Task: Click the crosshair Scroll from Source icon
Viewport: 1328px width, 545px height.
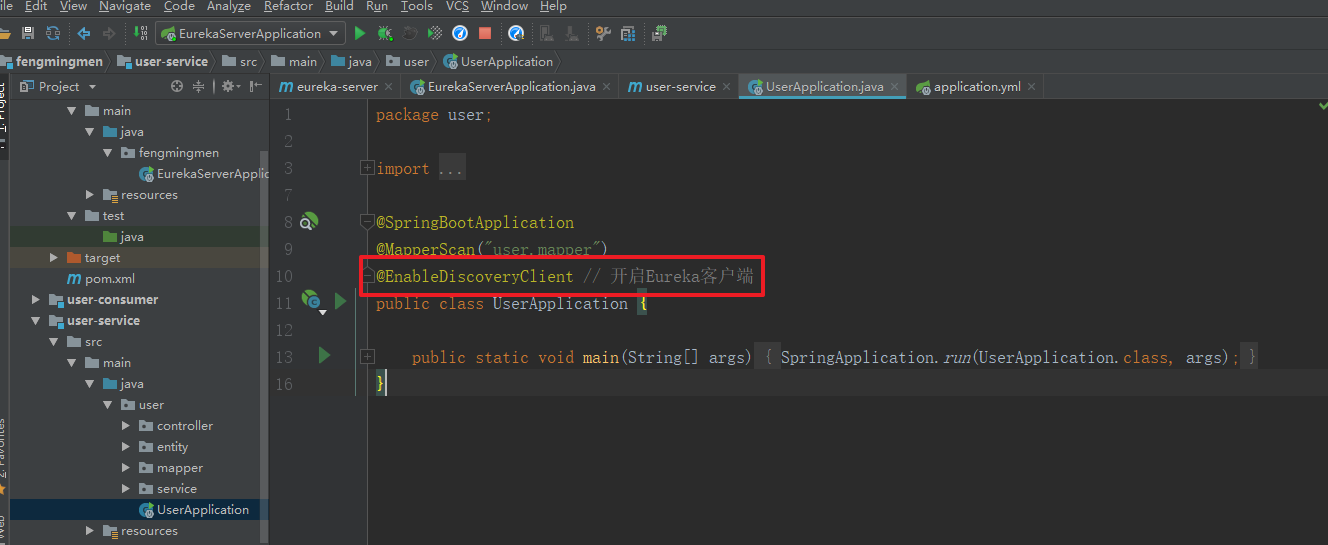Action: (177, 86)
